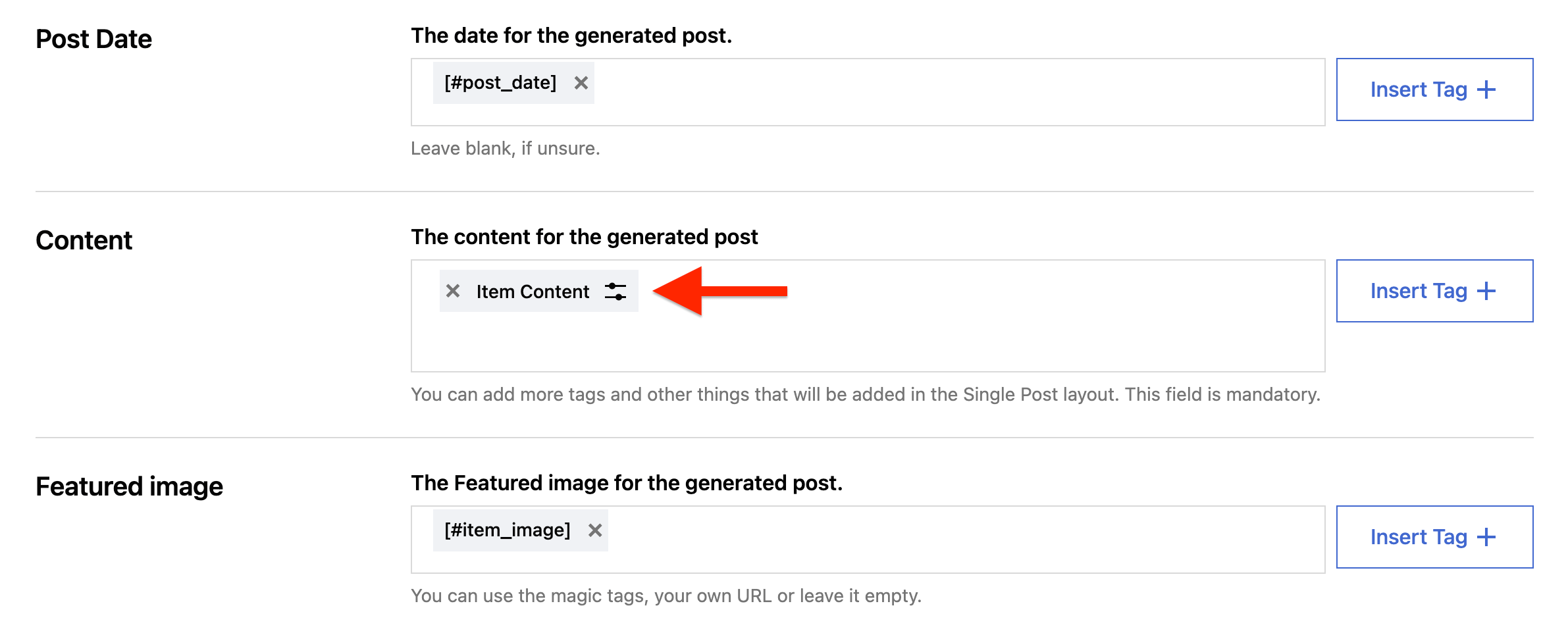Click plus icon in Content Insert Tag

[1486, 292]
